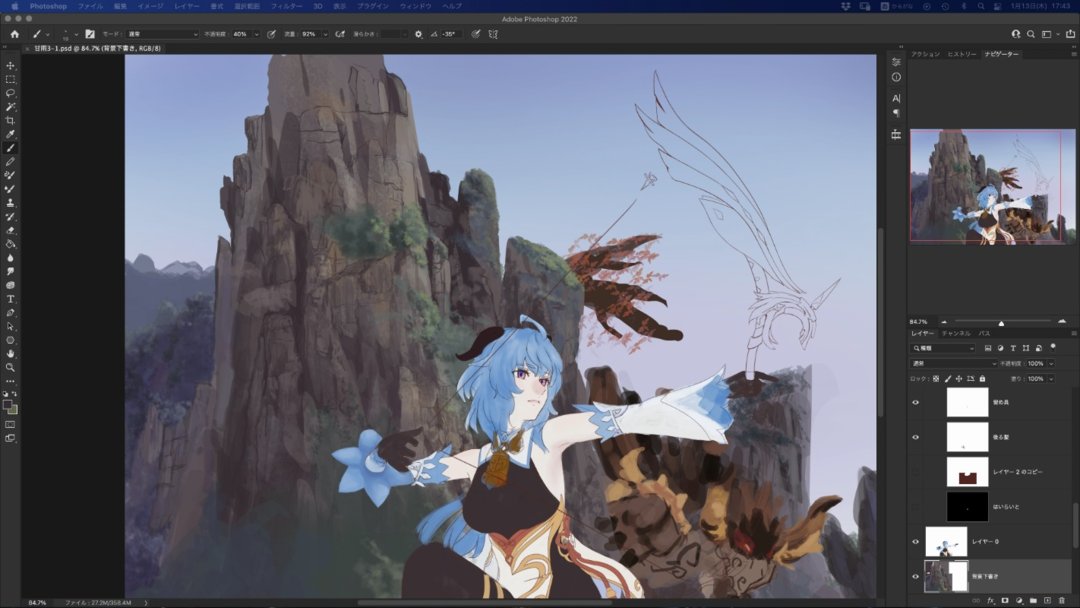The image size is (1080, 608).
Task: Add a layer mask from Layers panel footer
Action: (x=1005, y=600)
